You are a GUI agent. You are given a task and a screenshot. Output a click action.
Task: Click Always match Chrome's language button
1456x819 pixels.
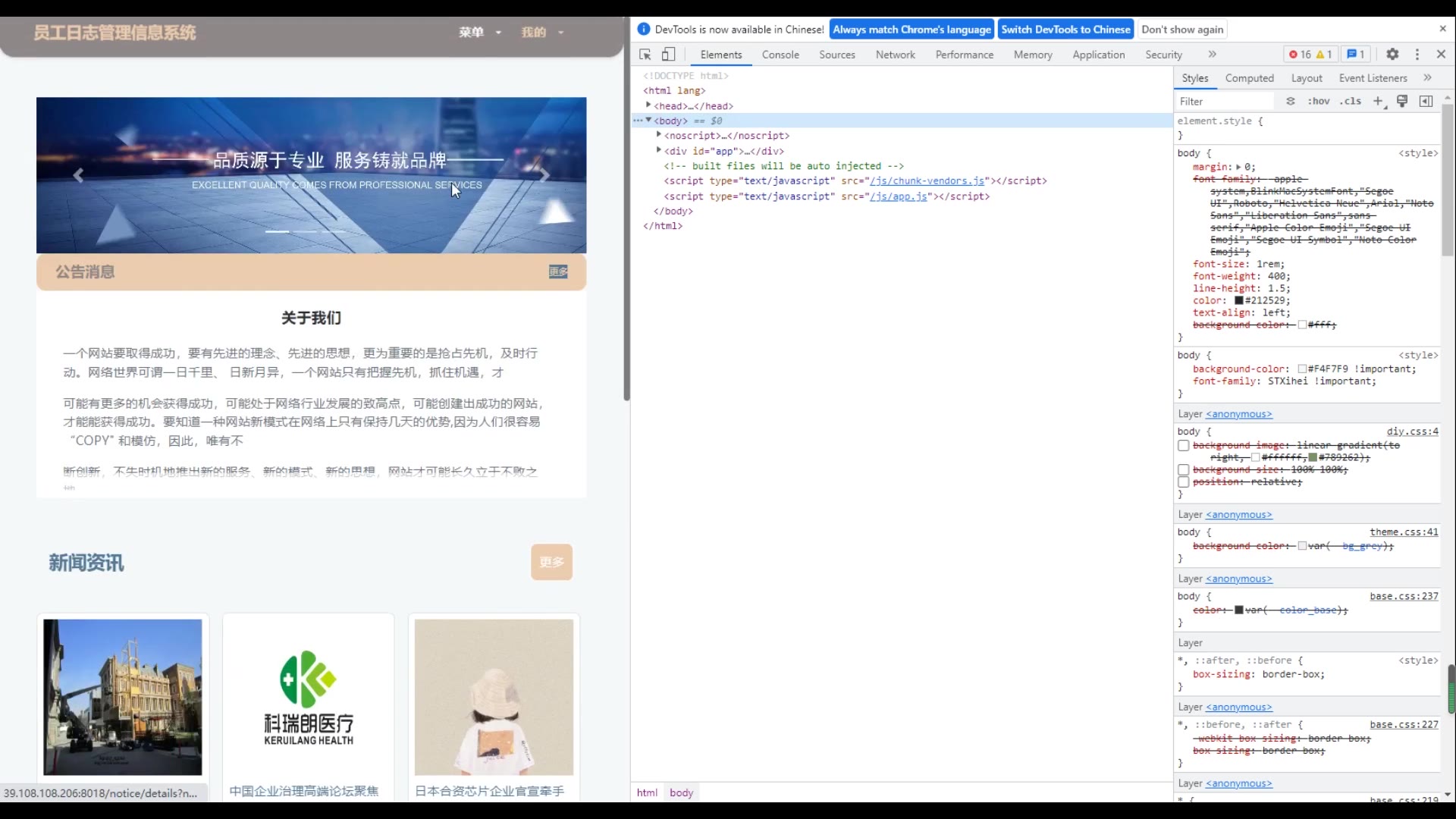point(912,29)
